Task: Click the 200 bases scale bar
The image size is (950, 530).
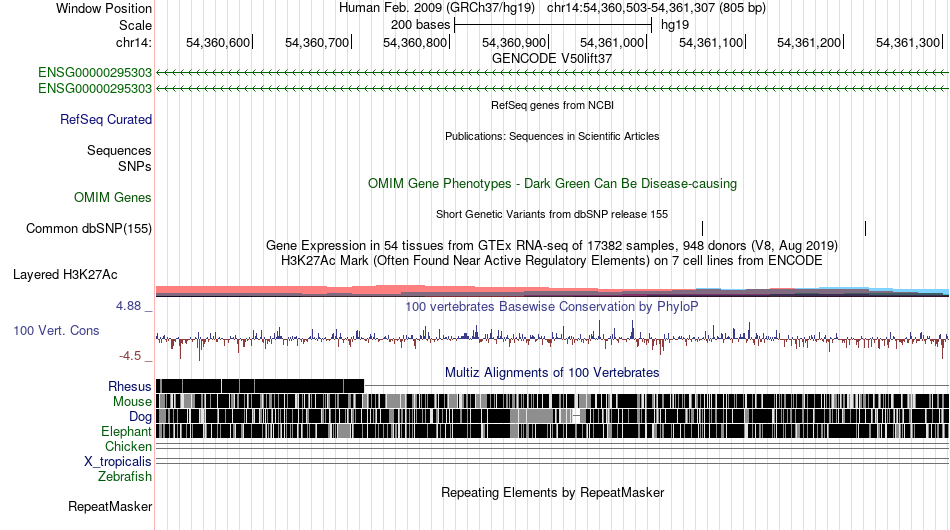Action: 553,25
